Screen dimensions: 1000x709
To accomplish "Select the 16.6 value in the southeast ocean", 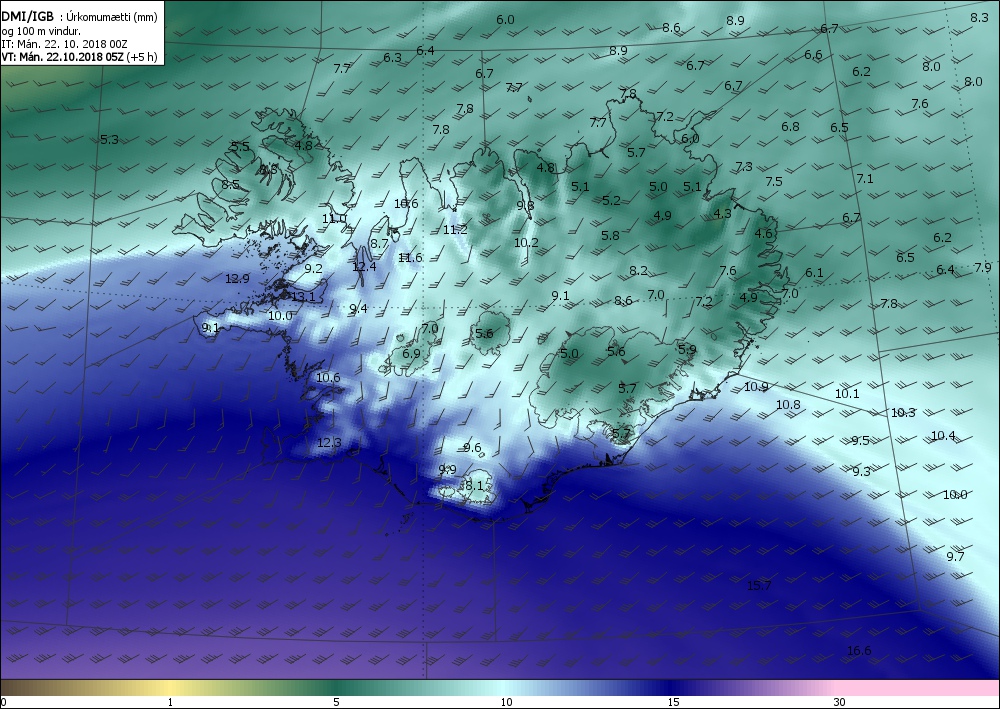I will (x=859, y=650).
